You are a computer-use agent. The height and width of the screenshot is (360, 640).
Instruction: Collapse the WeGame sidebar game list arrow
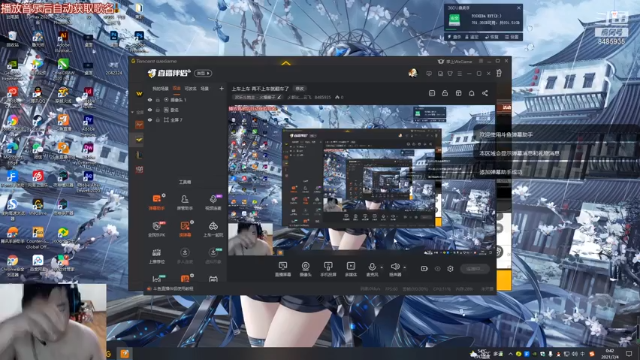(x=132, y=112)
